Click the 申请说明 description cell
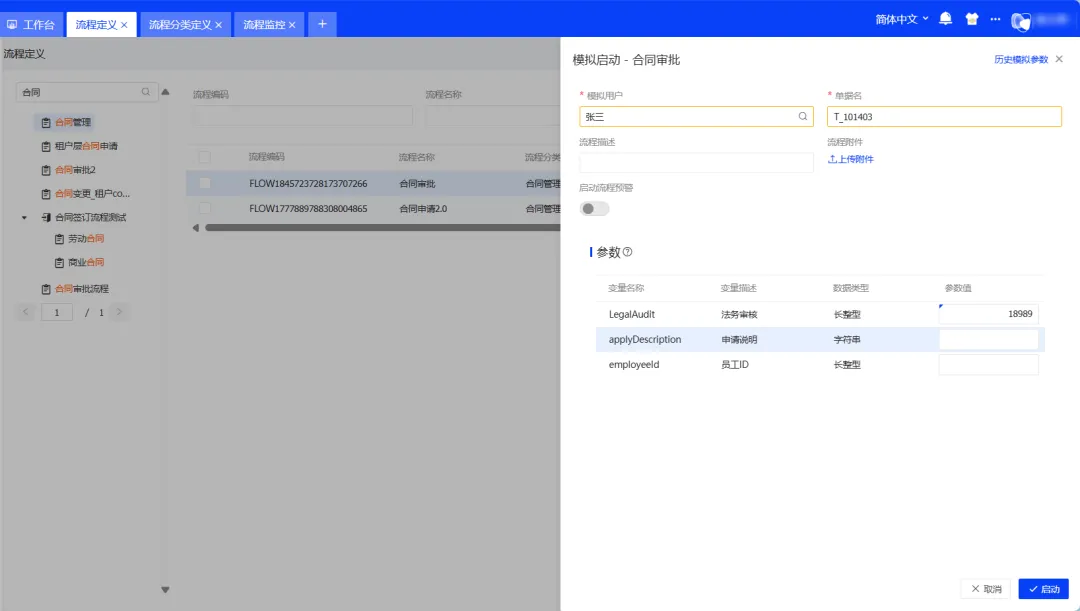 pyautogui.click(x=739, y=340)
